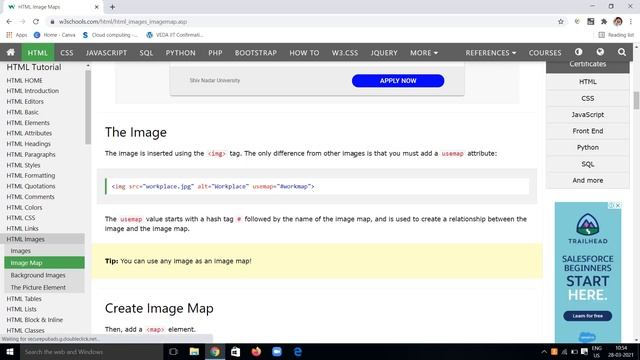Open a new browser tab
The width and height of the screenshot is (640, 360).
tap(112, 7)
